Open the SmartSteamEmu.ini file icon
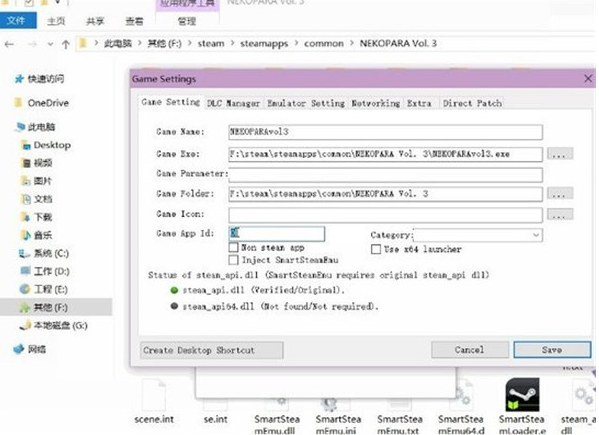This screenshot has width=599, height=435. click(329, 402)
